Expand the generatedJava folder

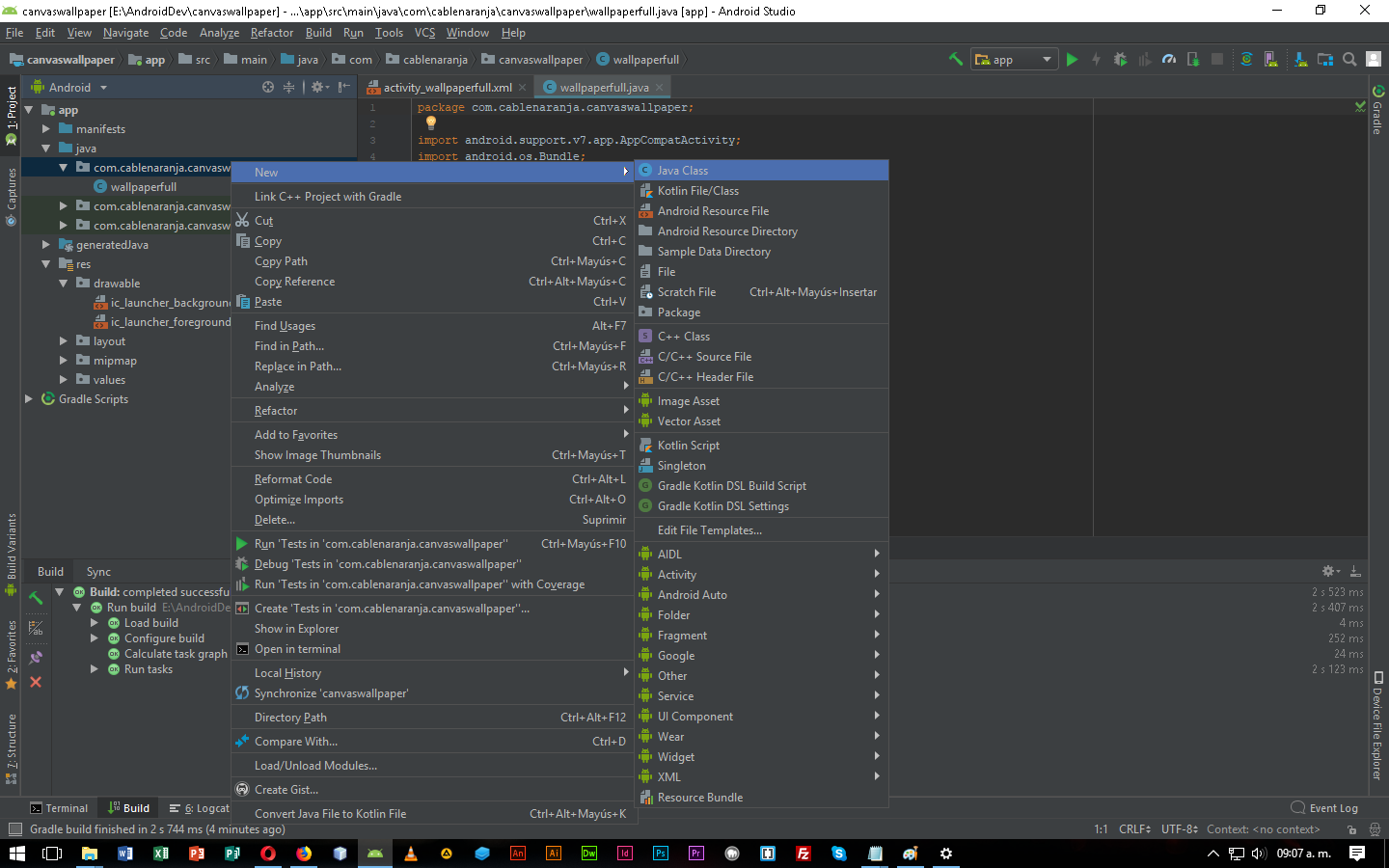coord(46,245)
